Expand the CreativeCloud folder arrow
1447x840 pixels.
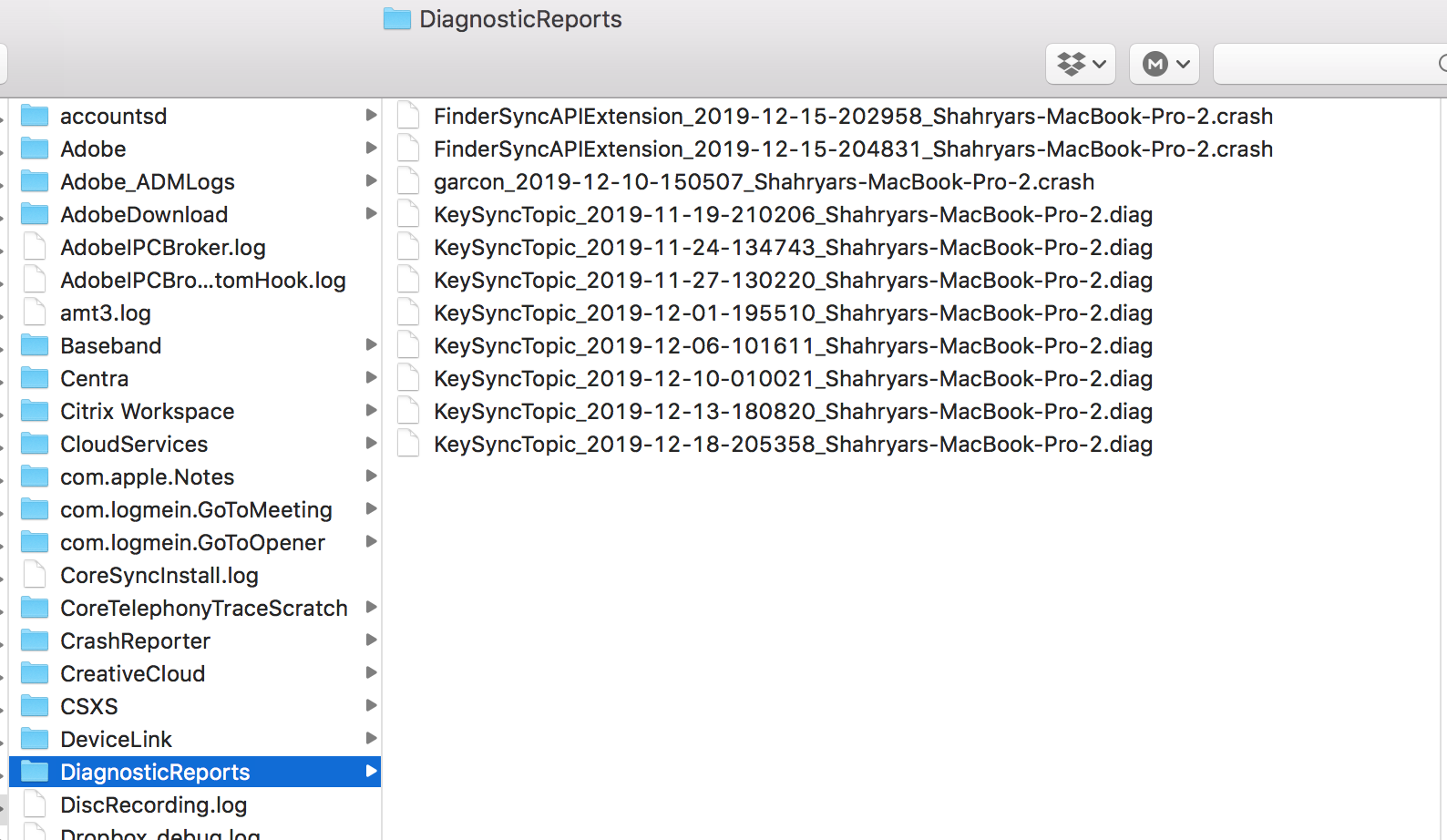click(x=371, y=672)
